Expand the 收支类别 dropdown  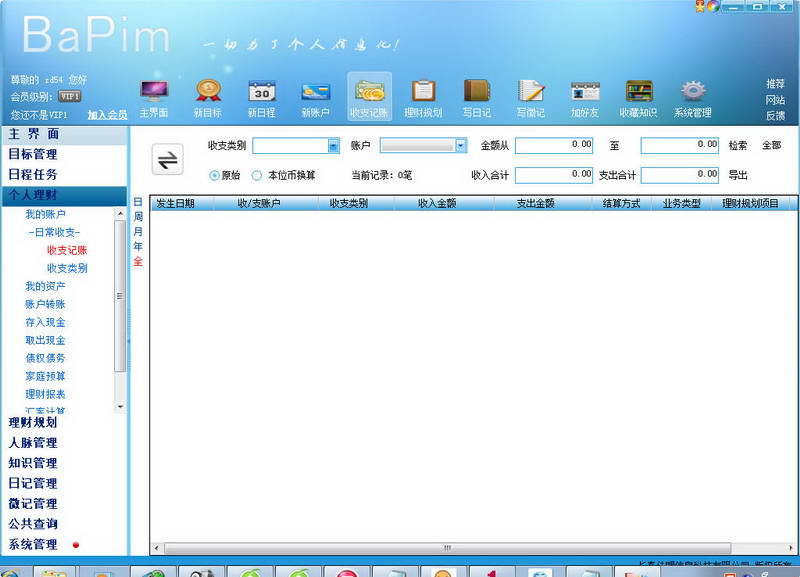pyautogui.click(x=334, y=146)
